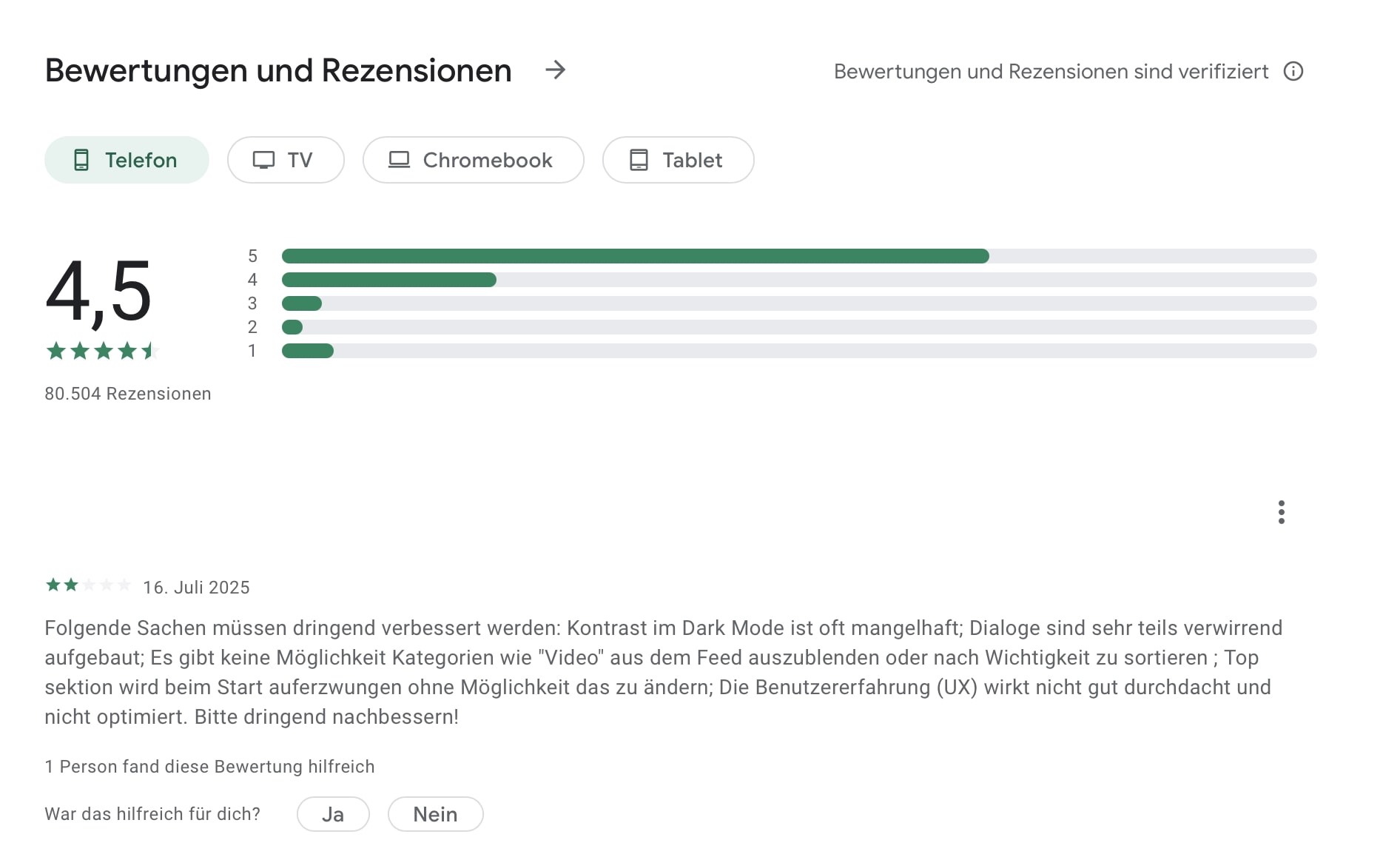The width and height of the screenshot is (1400, 857).
Task: Open the Bewertungen und Rezensionen heading
Action: [278, 71]
